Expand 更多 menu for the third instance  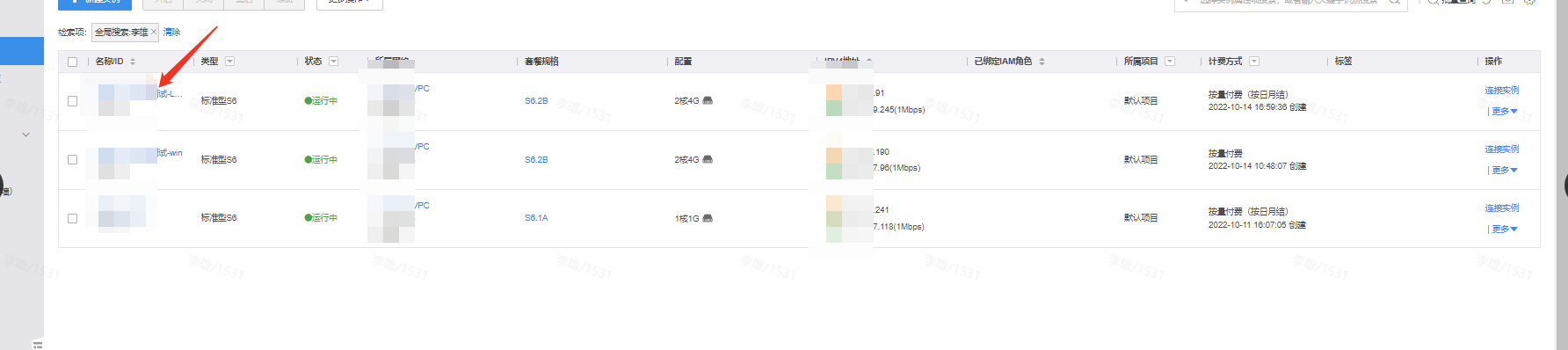1505,229
